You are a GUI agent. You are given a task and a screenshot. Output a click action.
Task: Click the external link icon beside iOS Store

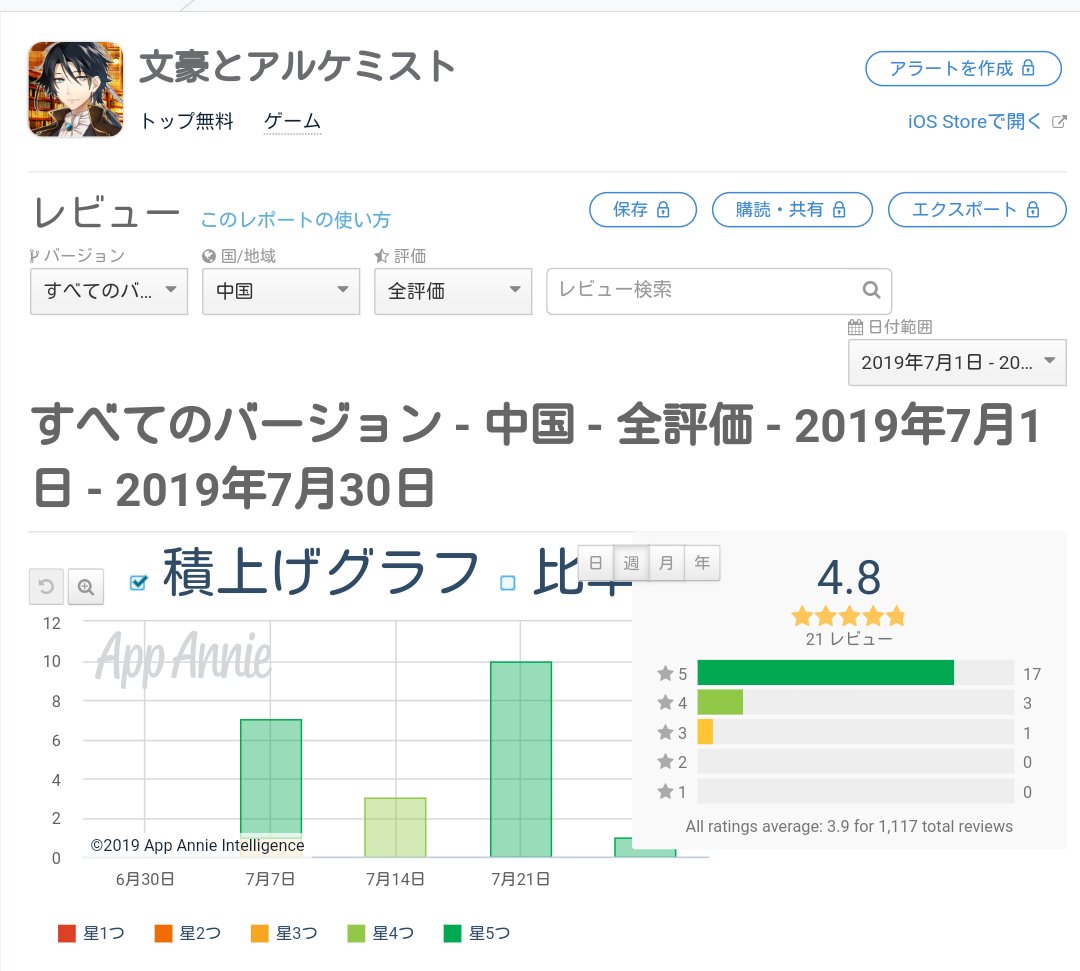click(1059, 122)
